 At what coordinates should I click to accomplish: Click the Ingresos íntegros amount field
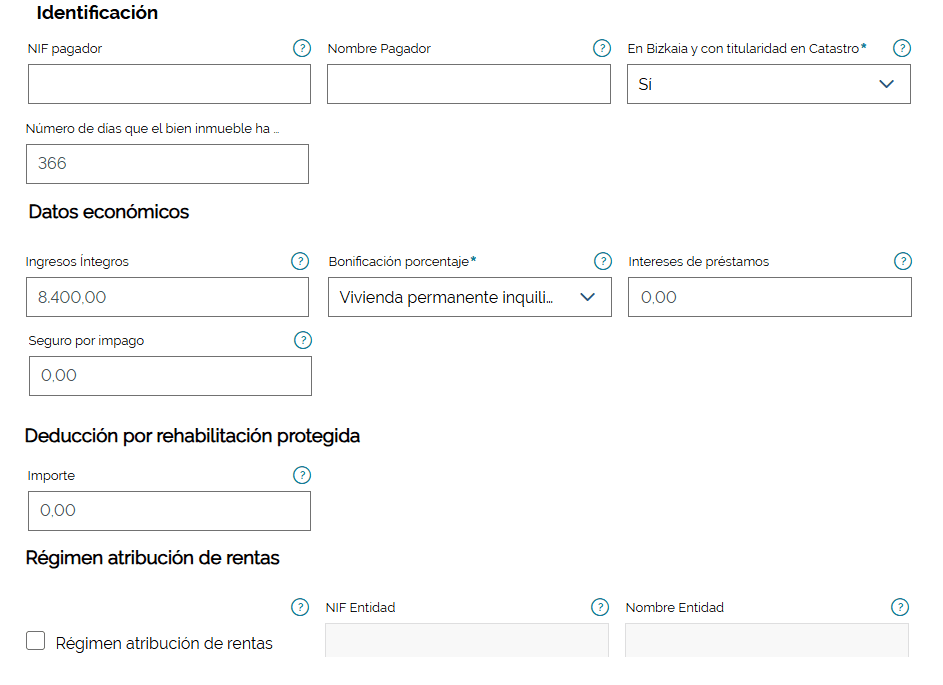point(167,297)
